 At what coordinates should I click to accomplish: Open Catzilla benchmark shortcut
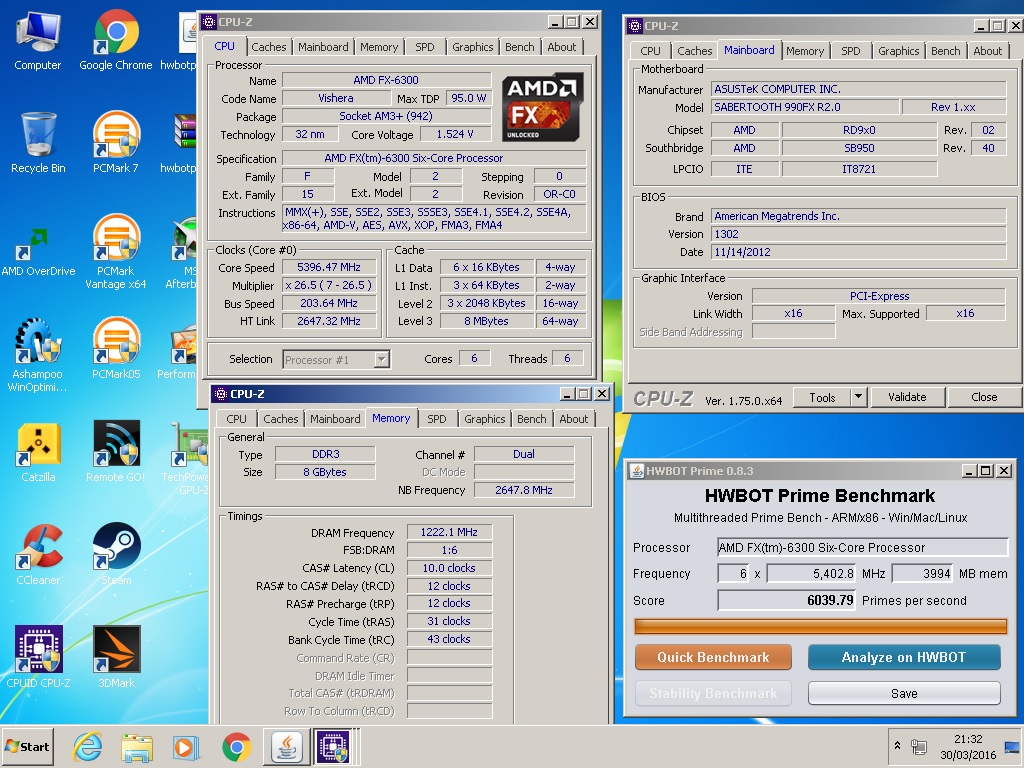click(x=38, y=452)
